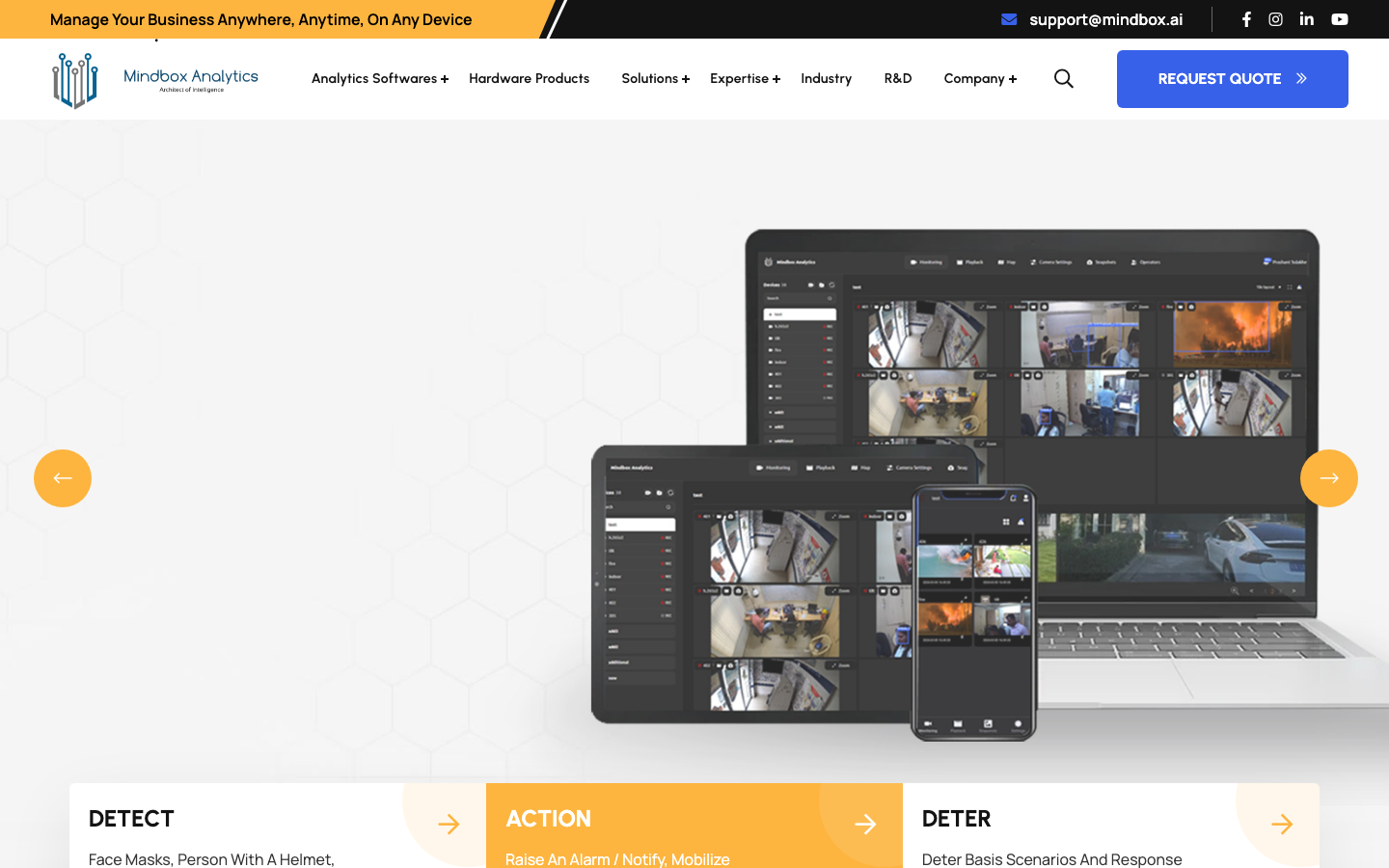Click 'Face Masks, Person With A Helmet,' text

pyautogui.click(x=211, y=858)
